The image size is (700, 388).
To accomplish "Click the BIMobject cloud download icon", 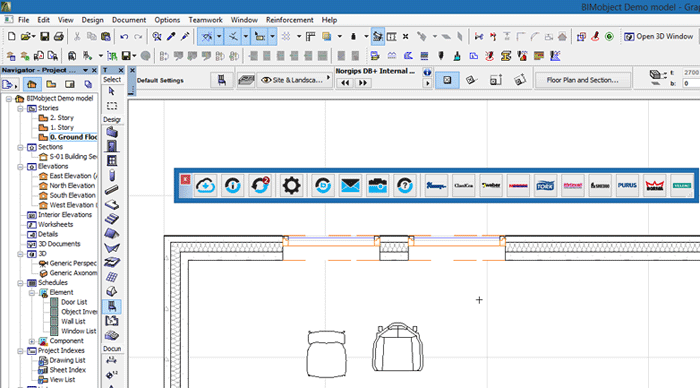I will (205, 185).
